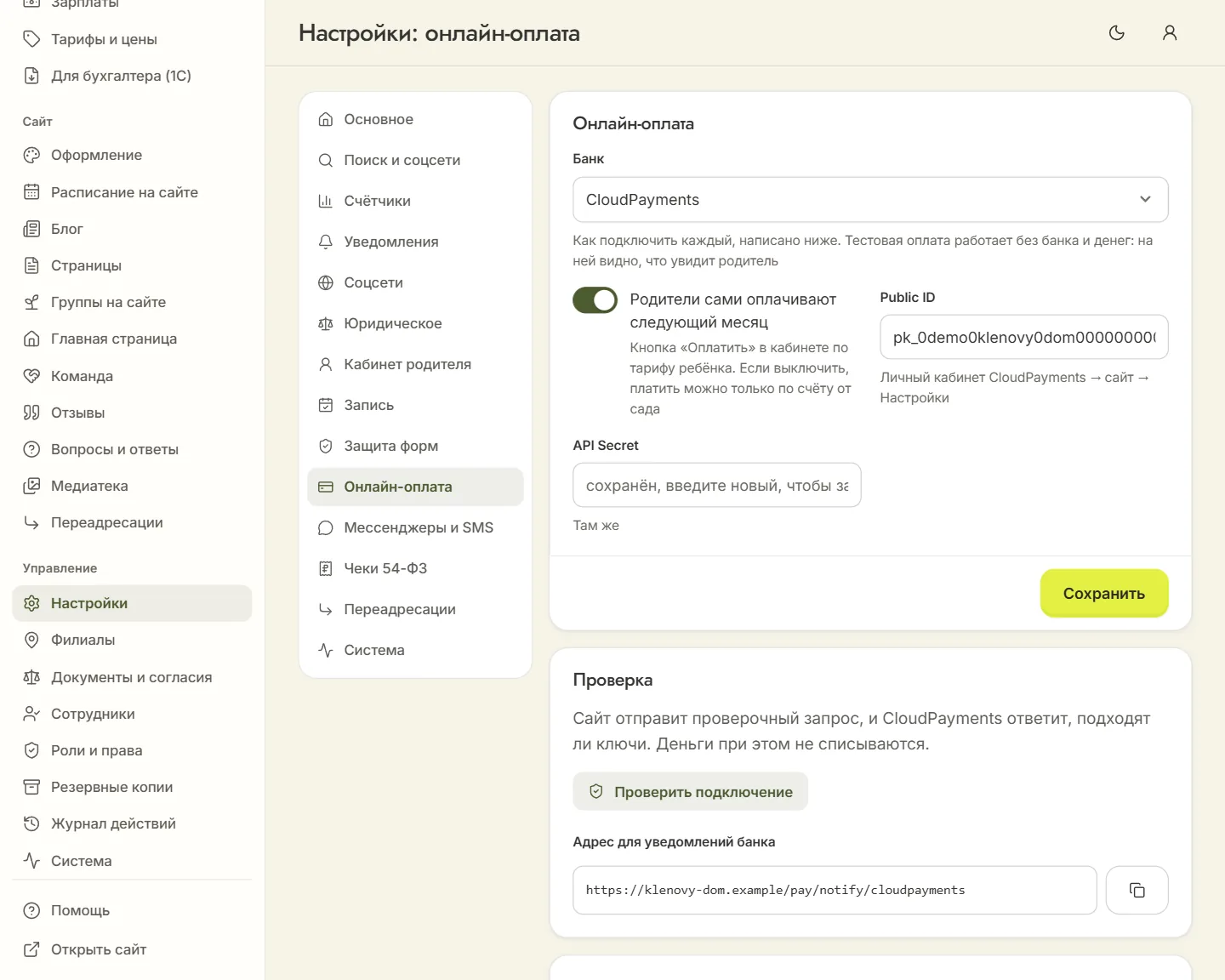Click the globe icon beside Соцсети
The image size is (1225, 980).
coord(325,282)
